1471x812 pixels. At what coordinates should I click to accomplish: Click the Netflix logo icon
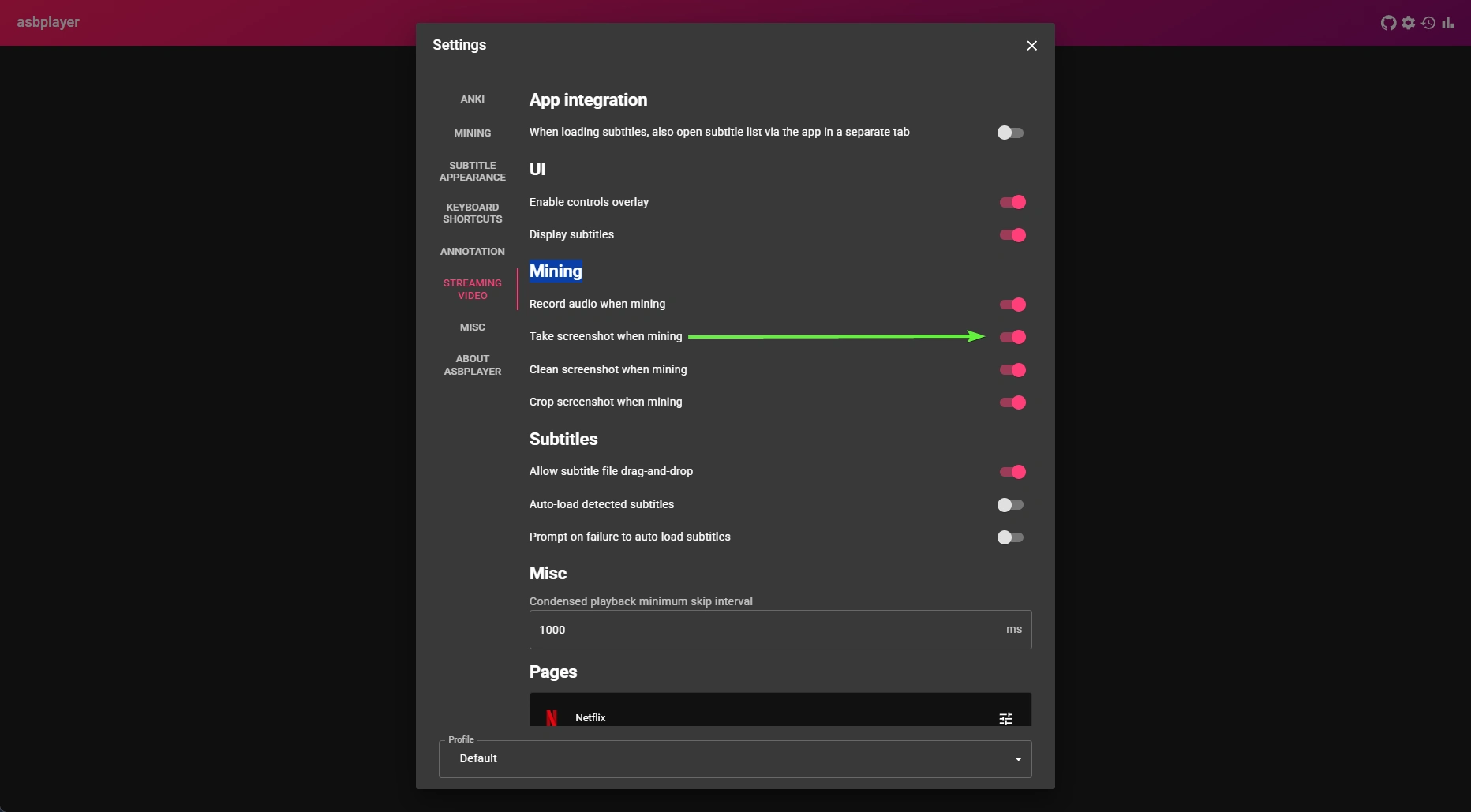pyautogui.click(x=552, y=717)
